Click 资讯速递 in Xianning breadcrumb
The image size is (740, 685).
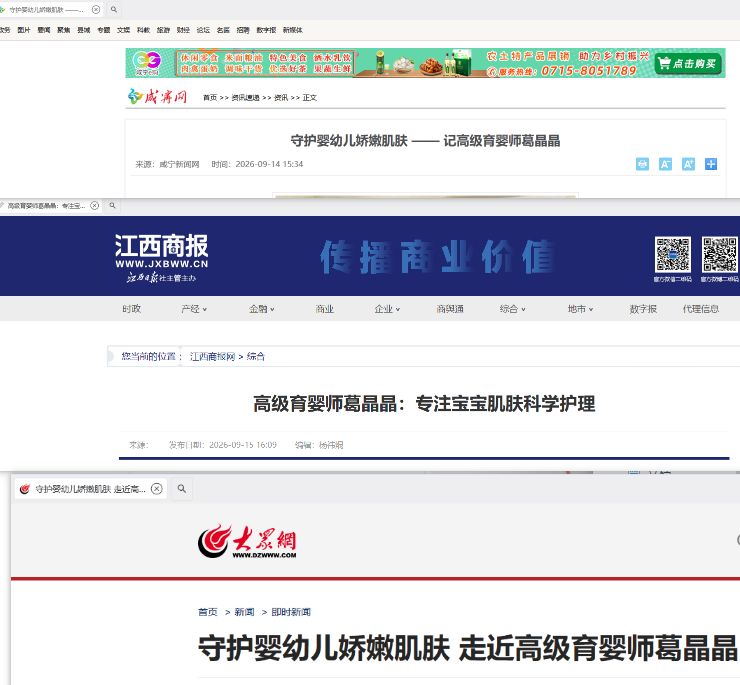245,98
